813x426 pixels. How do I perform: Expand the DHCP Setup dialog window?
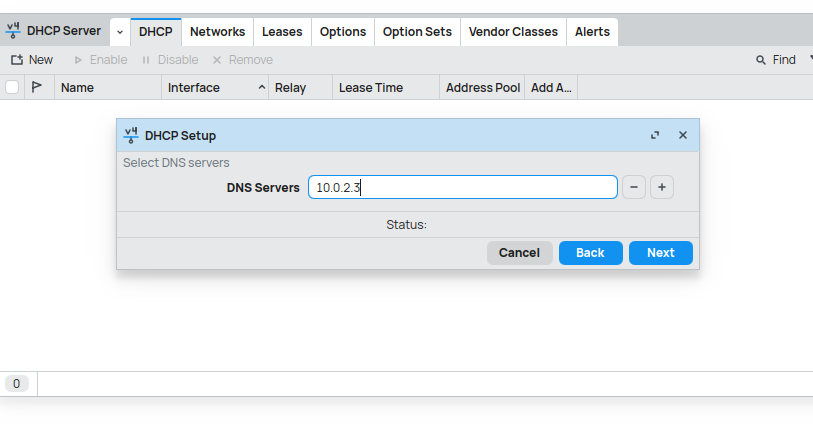[655, 135]
